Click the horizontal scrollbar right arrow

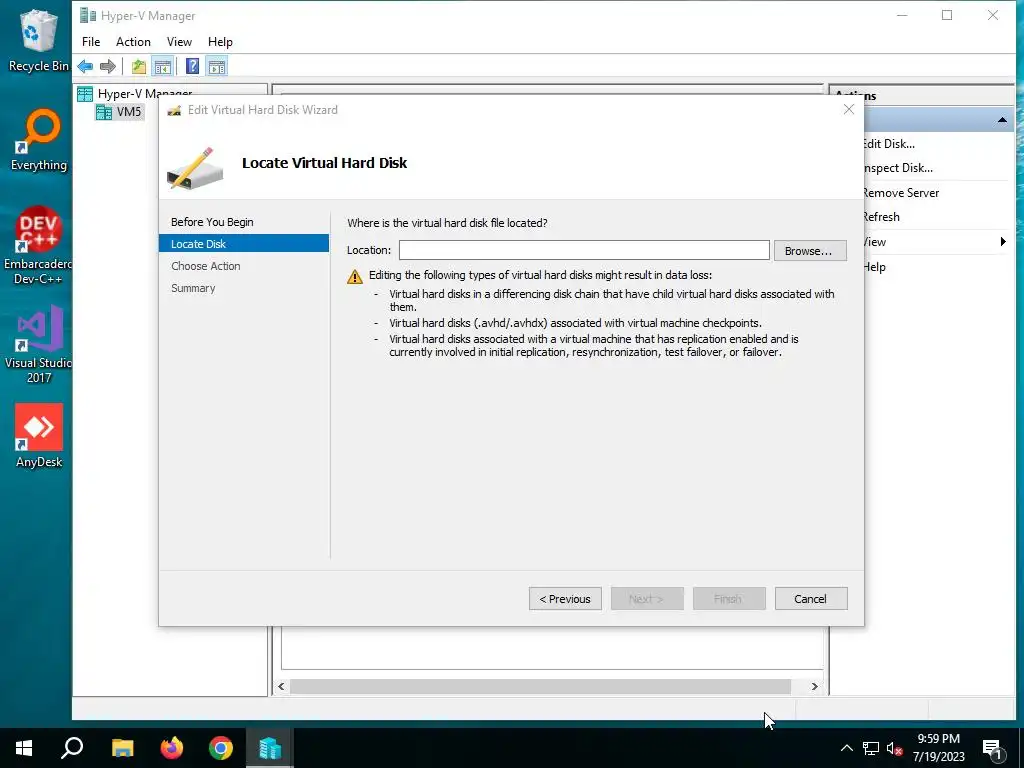pyautogui.click(x=814, y=686)
